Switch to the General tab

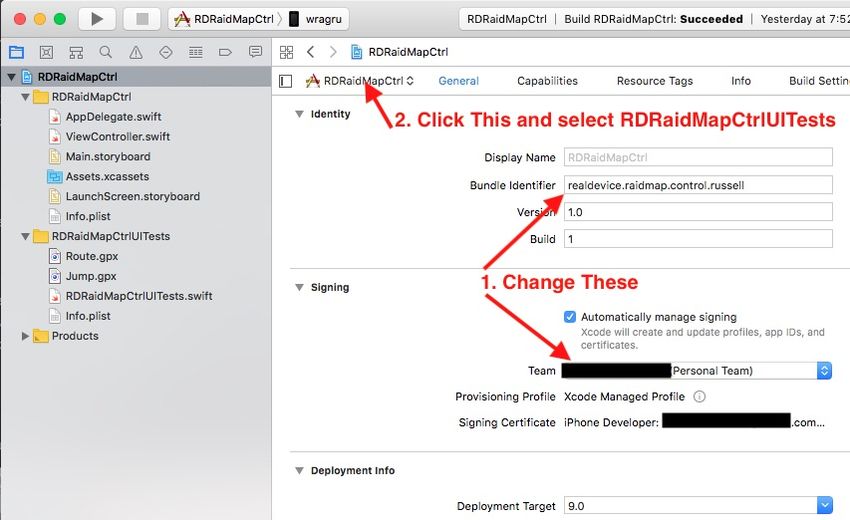click(459, 81)
